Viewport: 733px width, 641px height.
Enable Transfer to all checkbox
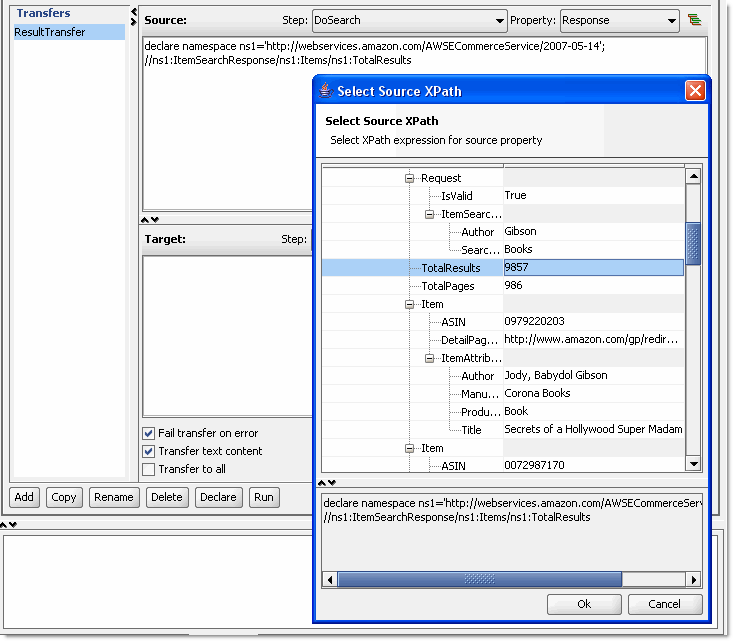[x=149, y=469]
